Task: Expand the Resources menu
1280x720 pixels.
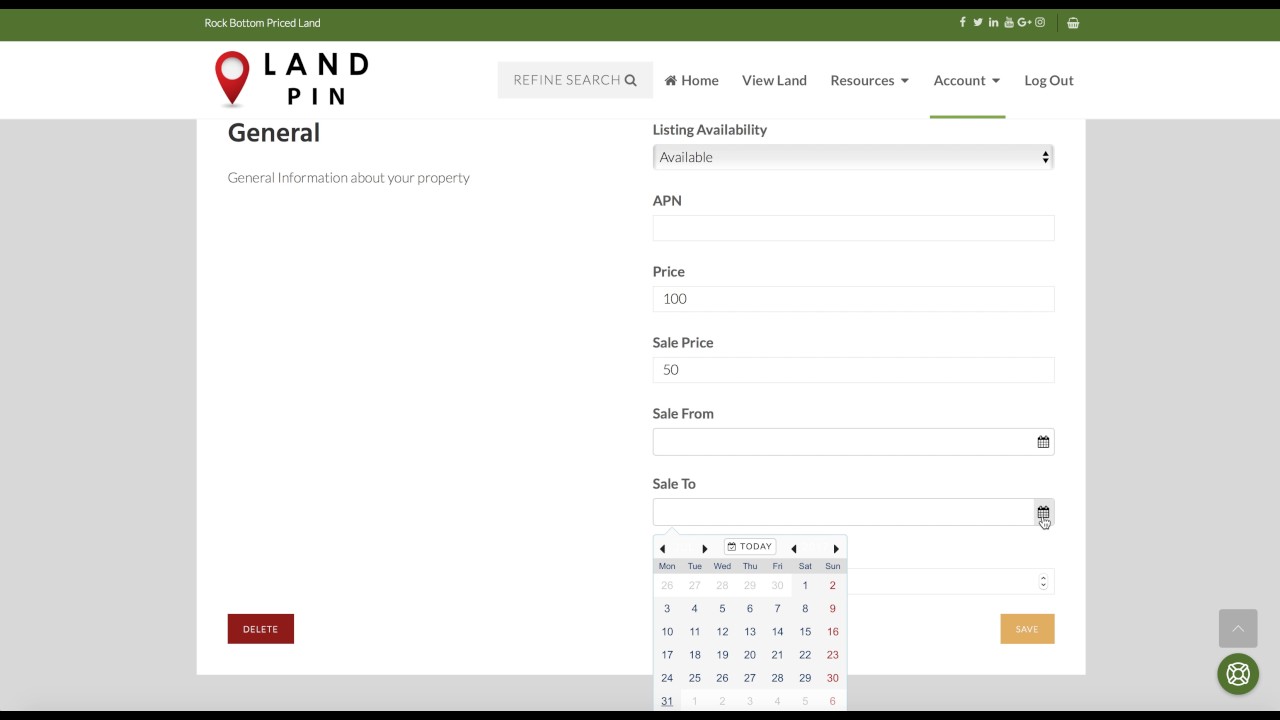Action: coord(869,80)
